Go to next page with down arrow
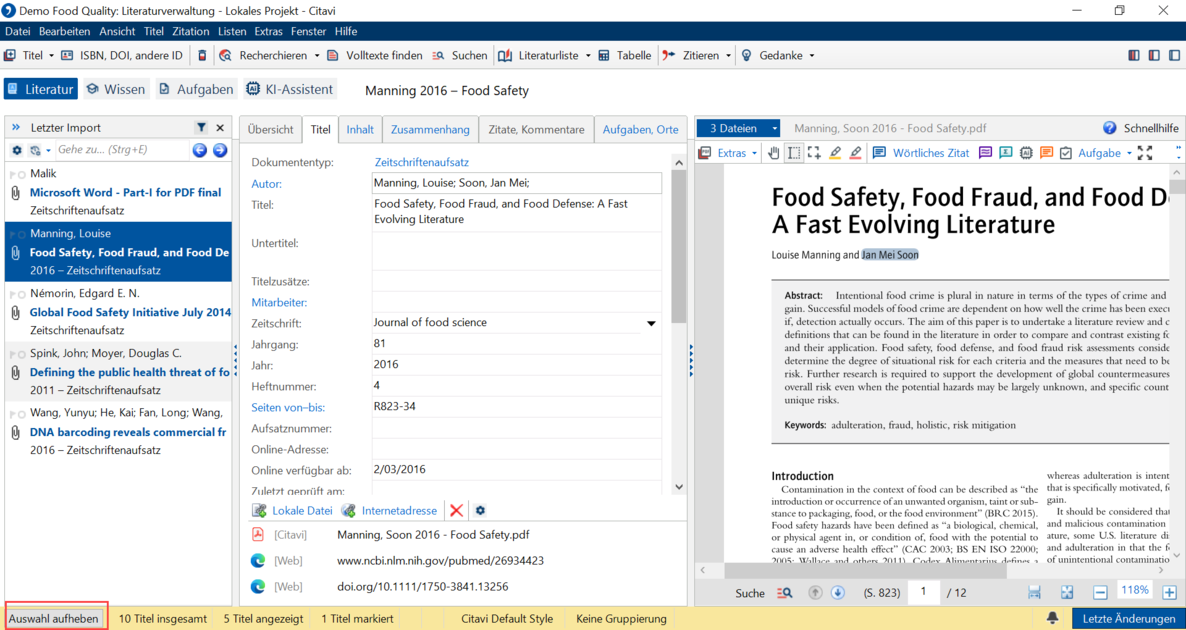The image size is (1186, 630). pos(837,593)
